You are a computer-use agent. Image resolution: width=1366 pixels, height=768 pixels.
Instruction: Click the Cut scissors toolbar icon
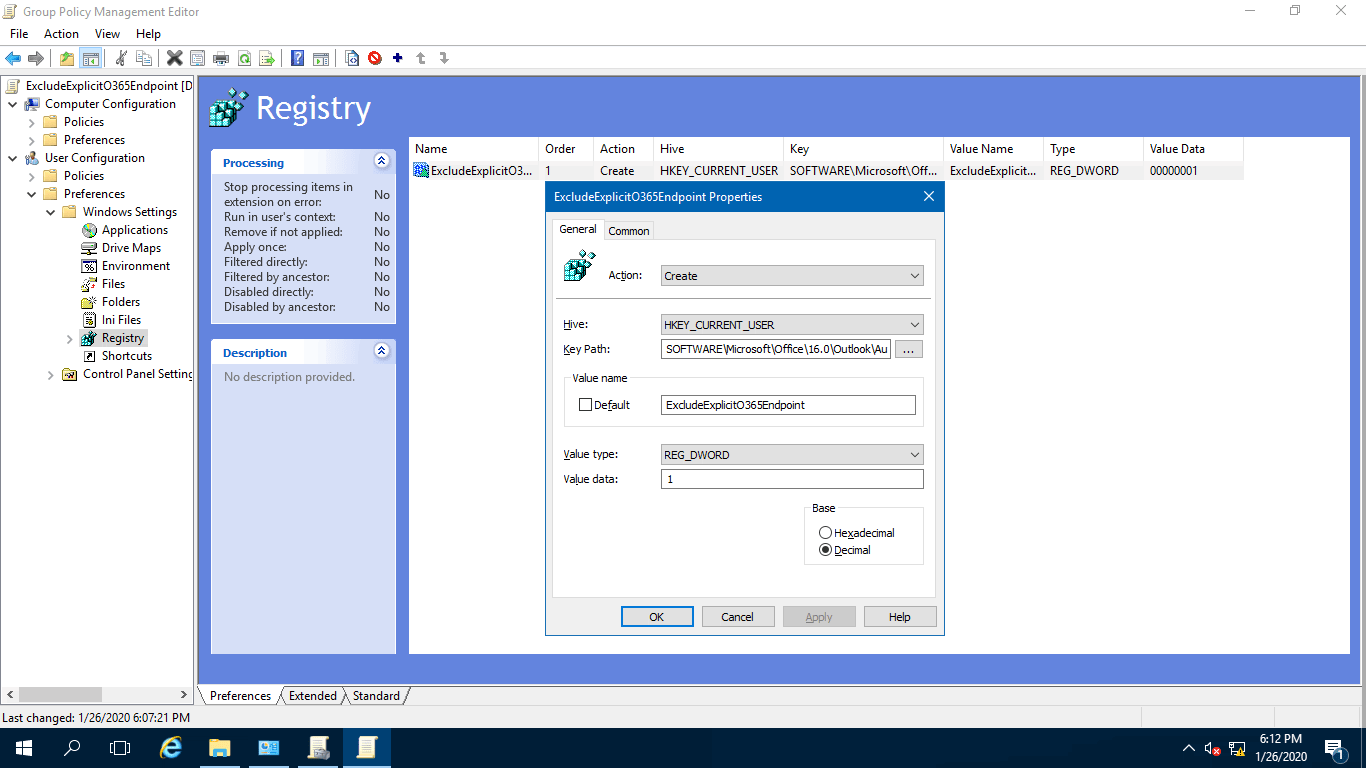coord(121,58)
